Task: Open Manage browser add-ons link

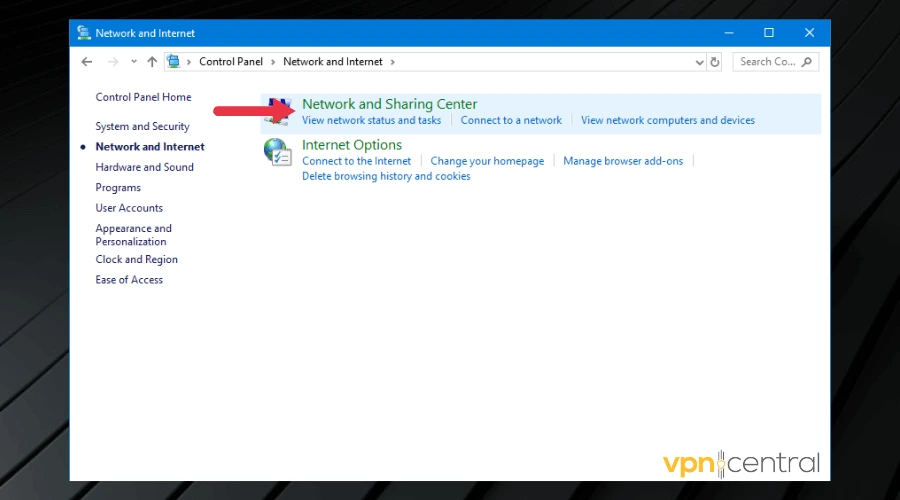Action: (x=623, y=161)
